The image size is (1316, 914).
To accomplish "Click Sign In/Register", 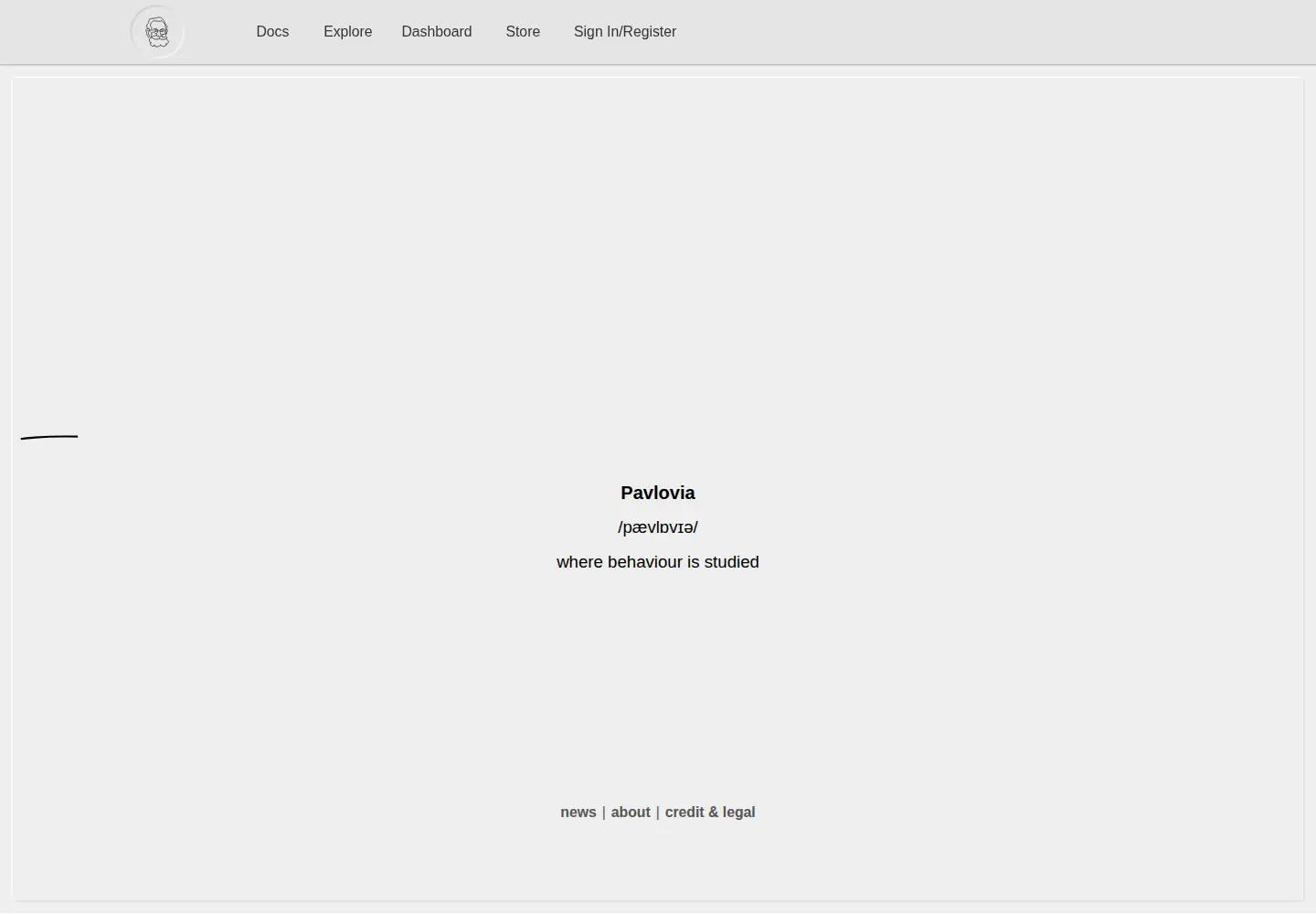I will pyautogui.click(x=625, y=32).
